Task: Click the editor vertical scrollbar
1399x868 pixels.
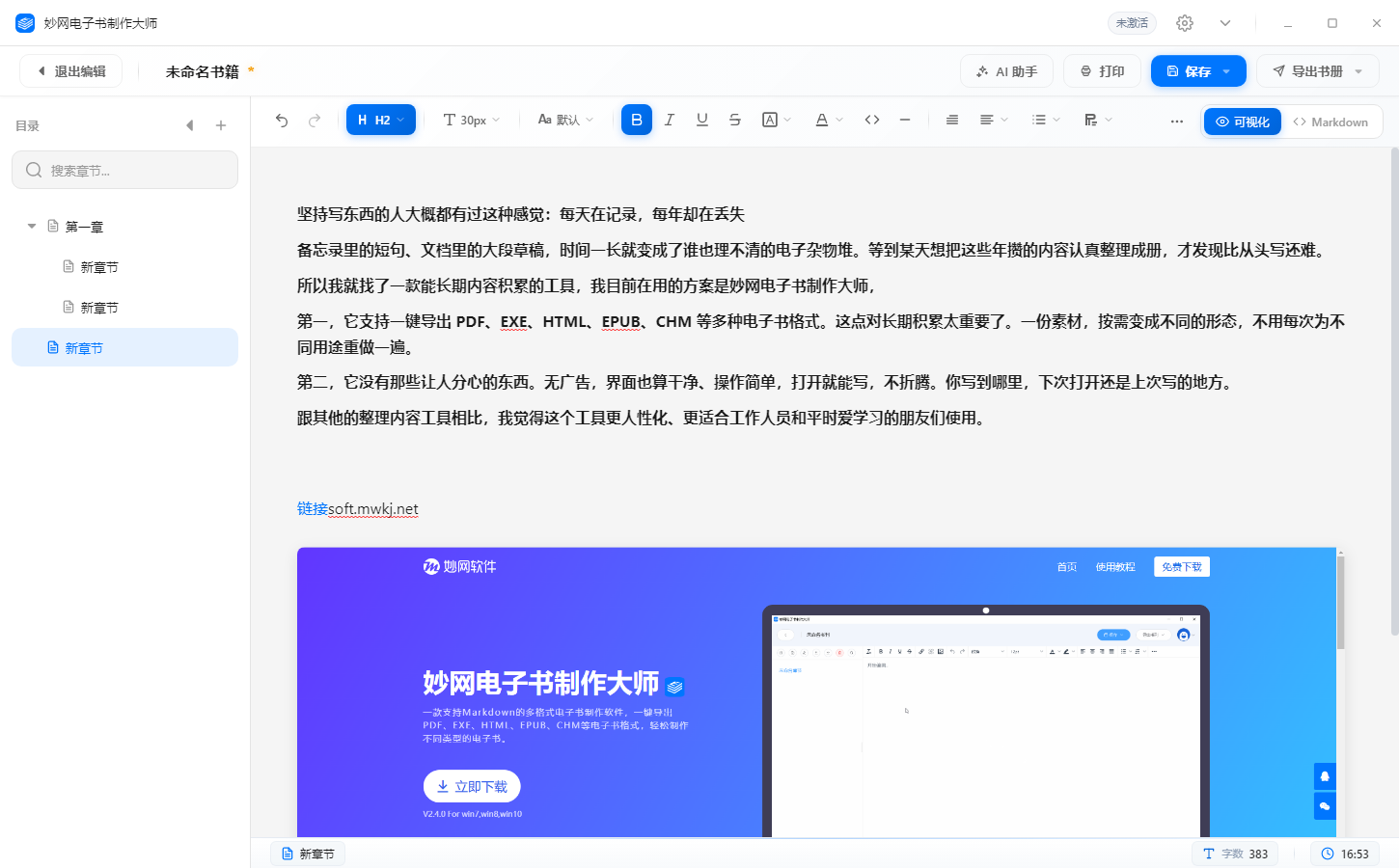Action: tap(1394, 391)
